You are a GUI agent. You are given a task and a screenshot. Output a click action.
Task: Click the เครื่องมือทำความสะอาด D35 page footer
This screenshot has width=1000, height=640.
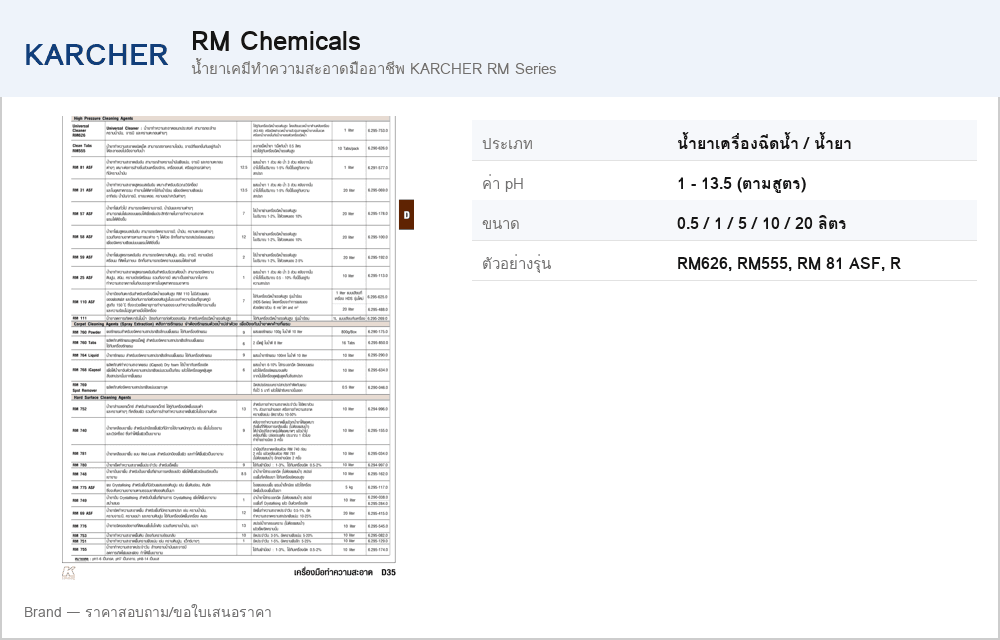[x=345, y=572]
